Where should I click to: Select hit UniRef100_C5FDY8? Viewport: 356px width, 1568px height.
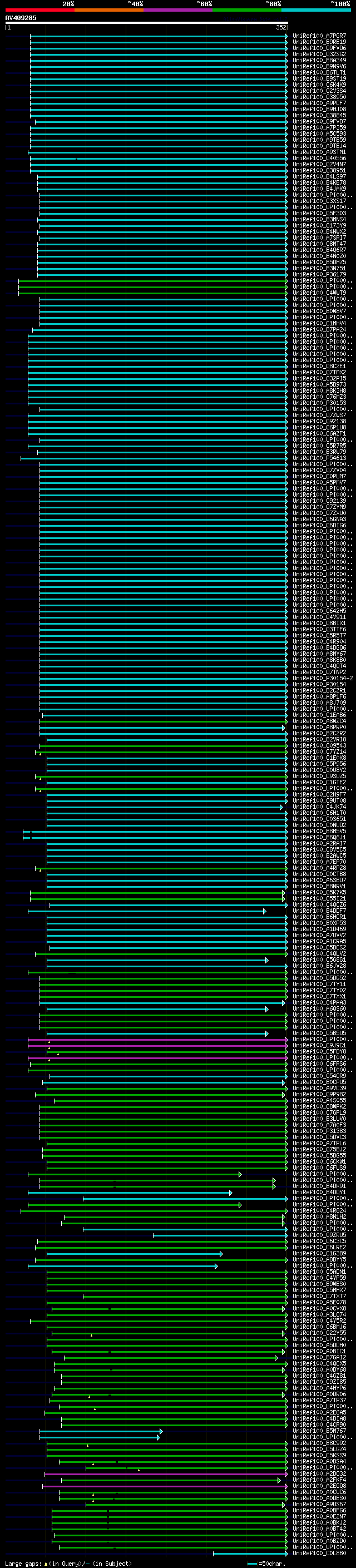pyautogui.click(x=319, y=1051)
